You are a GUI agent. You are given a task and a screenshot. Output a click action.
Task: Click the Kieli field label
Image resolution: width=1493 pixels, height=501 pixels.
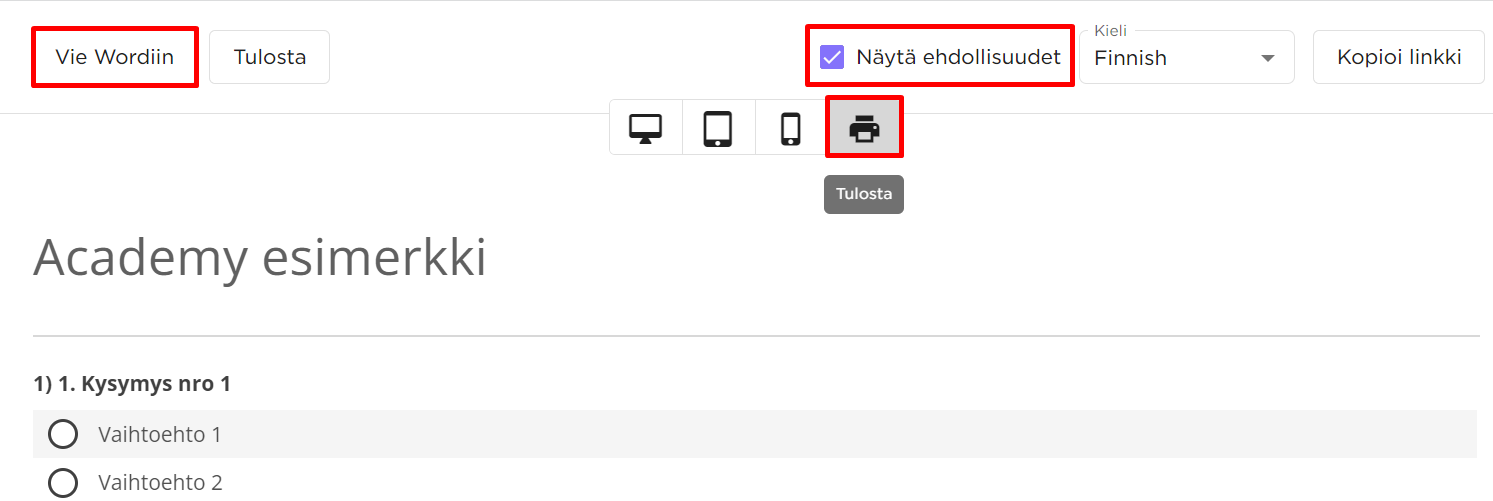pyautogui.click(x=1110, y=31)
